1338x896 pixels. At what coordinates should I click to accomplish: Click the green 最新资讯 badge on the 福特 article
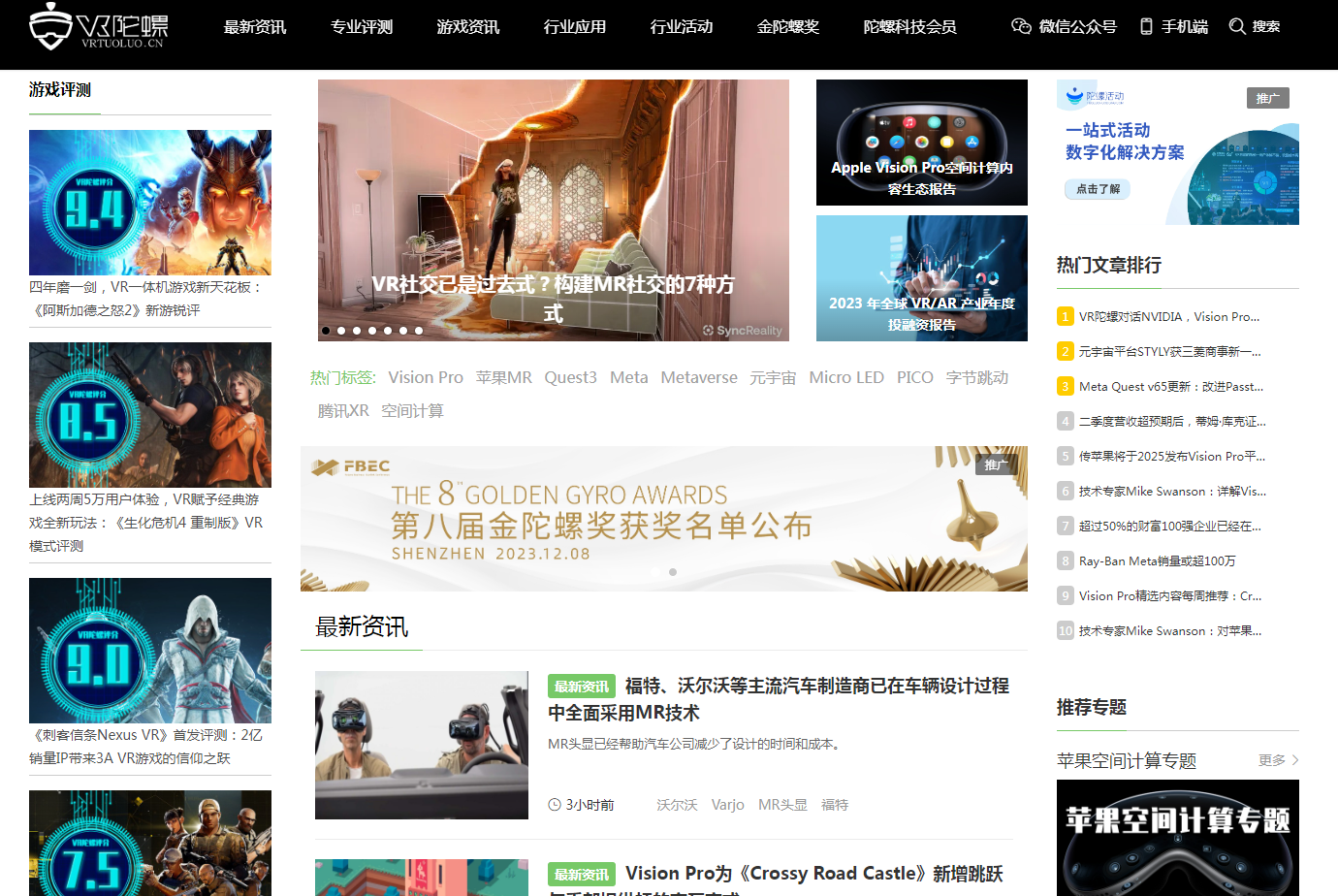(x=582, y=687)
